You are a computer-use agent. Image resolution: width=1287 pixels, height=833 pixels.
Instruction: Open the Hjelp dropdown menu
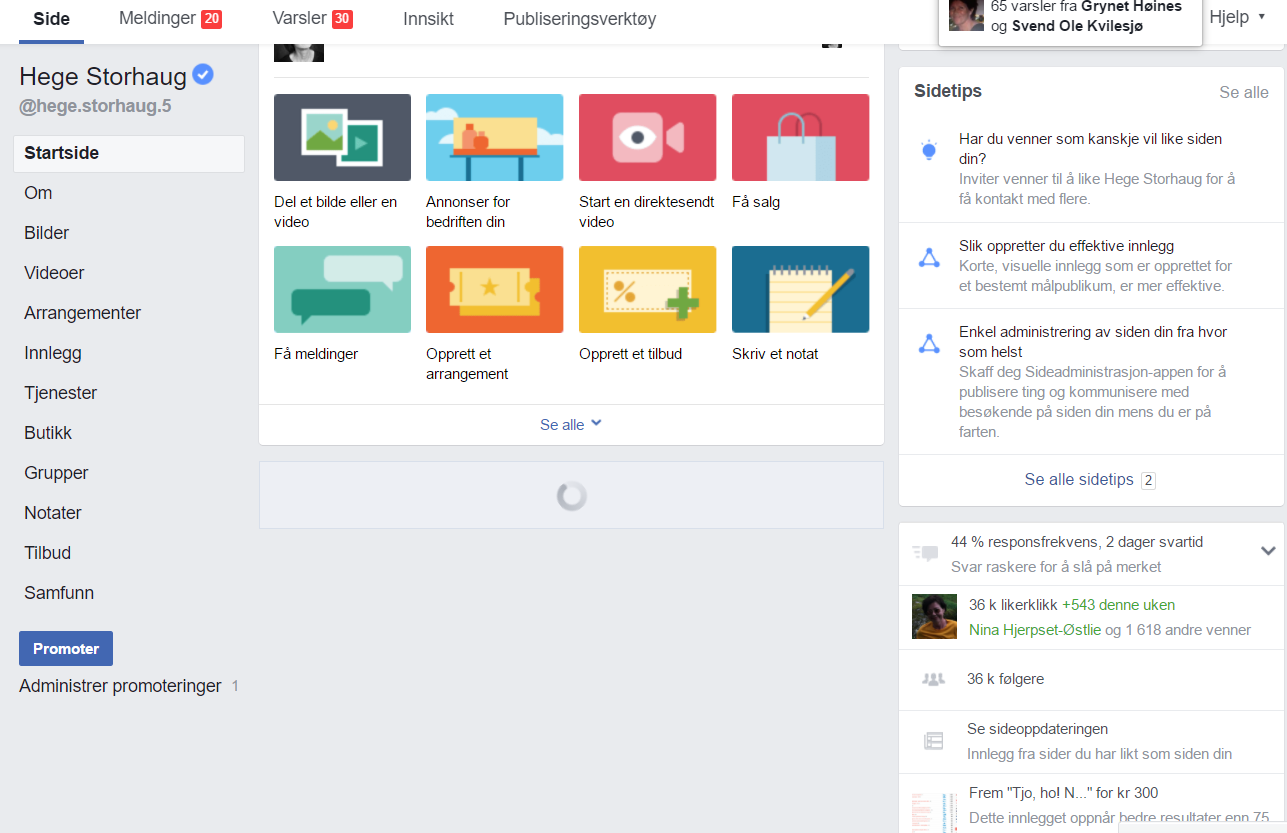1237,17
